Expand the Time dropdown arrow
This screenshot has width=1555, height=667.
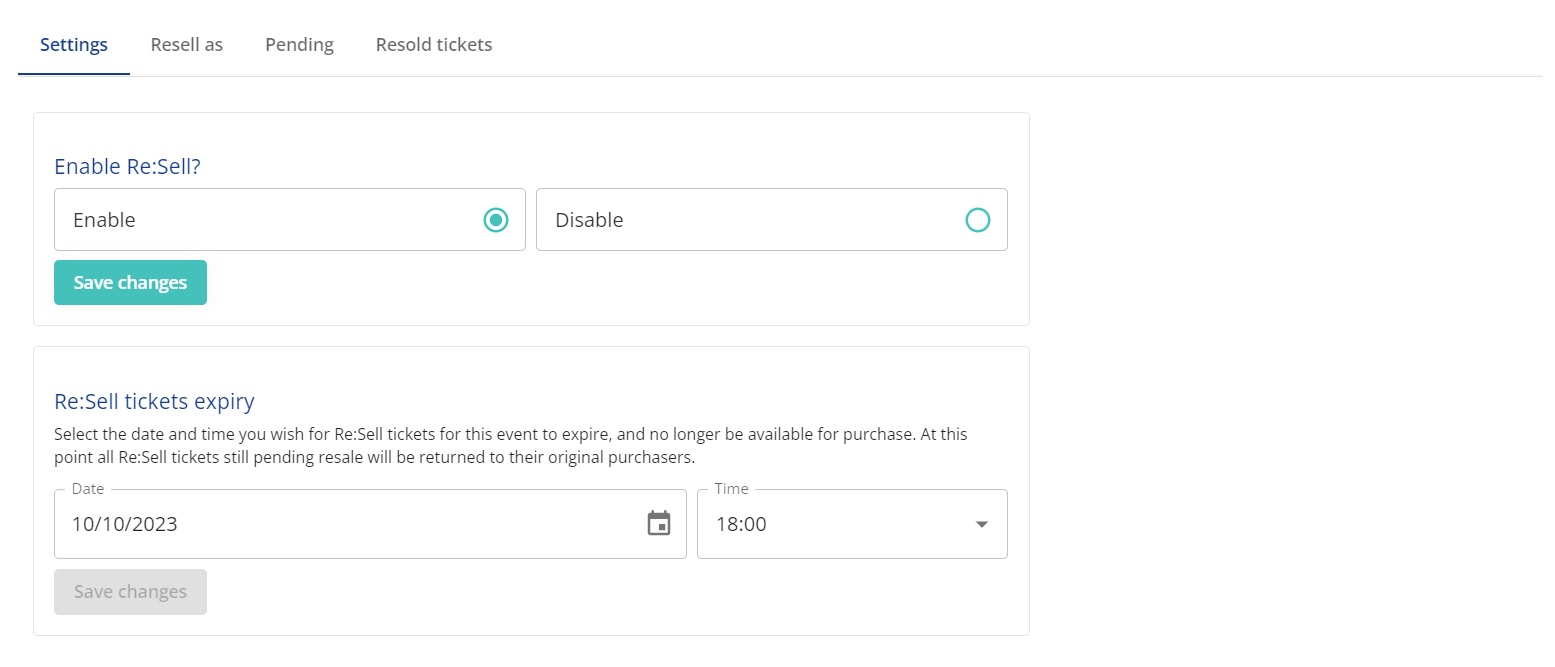(982, 524)
